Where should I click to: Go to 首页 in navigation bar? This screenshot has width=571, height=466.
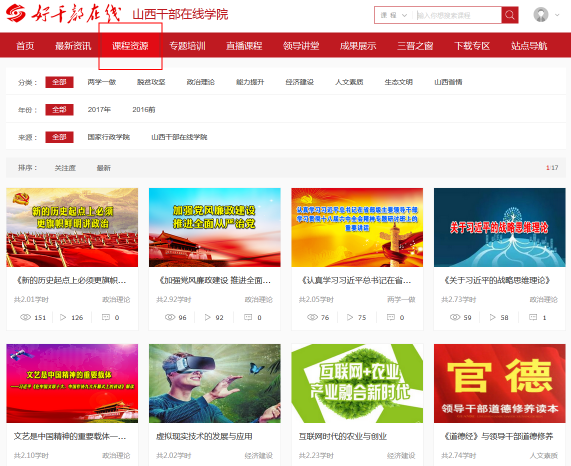[25, 46]
